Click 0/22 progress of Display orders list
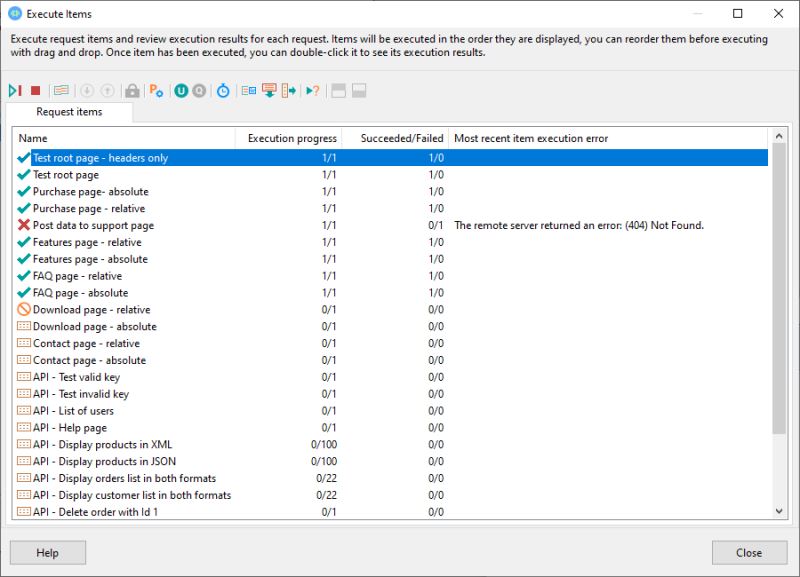 pos(327,478)
